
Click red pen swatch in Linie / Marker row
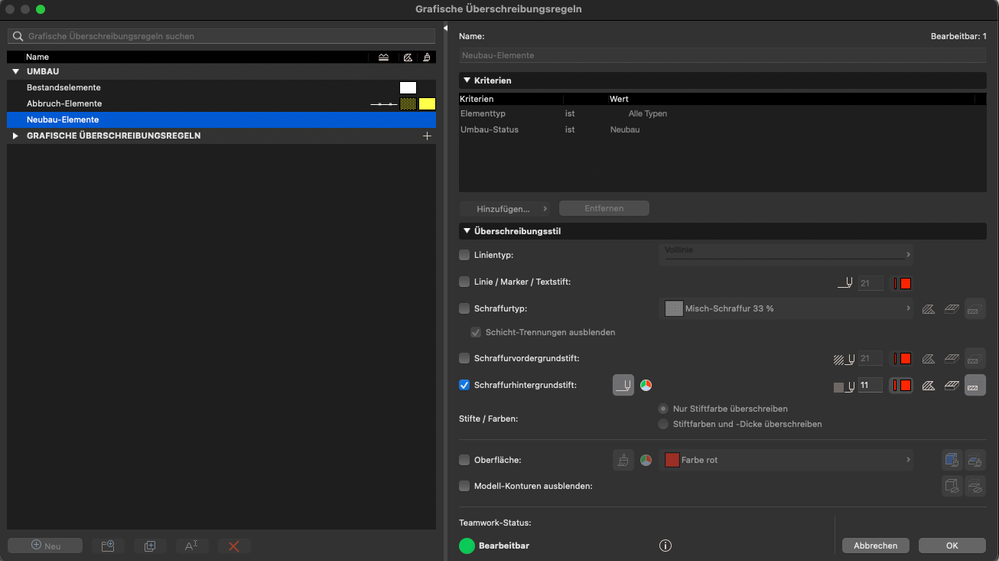point(902,283)
